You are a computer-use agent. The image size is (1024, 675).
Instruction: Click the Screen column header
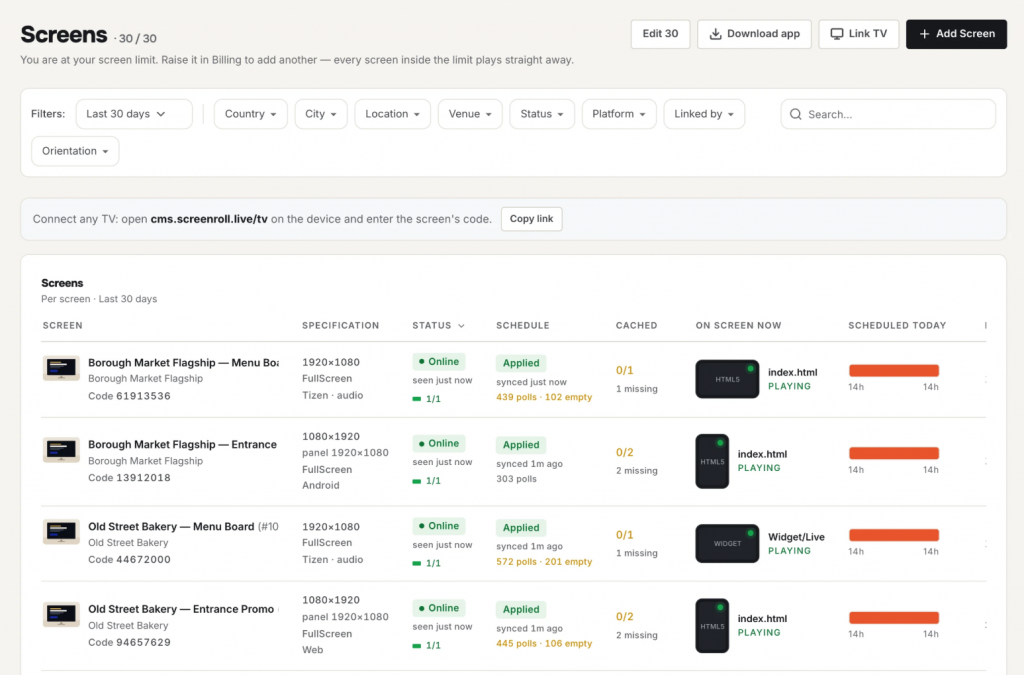[63, 325]
